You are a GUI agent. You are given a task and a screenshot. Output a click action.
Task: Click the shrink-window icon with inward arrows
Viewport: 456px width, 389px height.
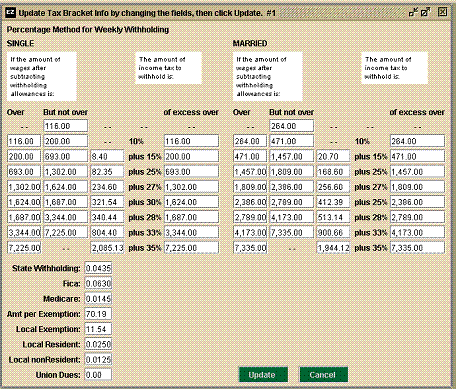tap(413, 13)
